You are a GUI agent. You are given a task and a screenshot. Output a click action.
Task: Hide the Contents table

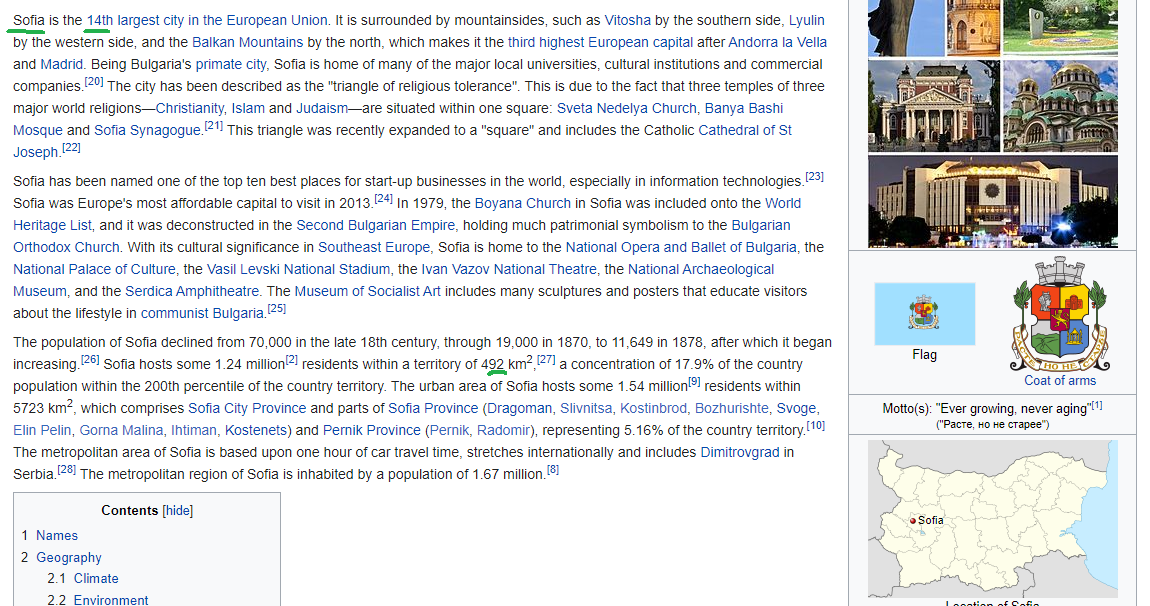tap(178, 510)
